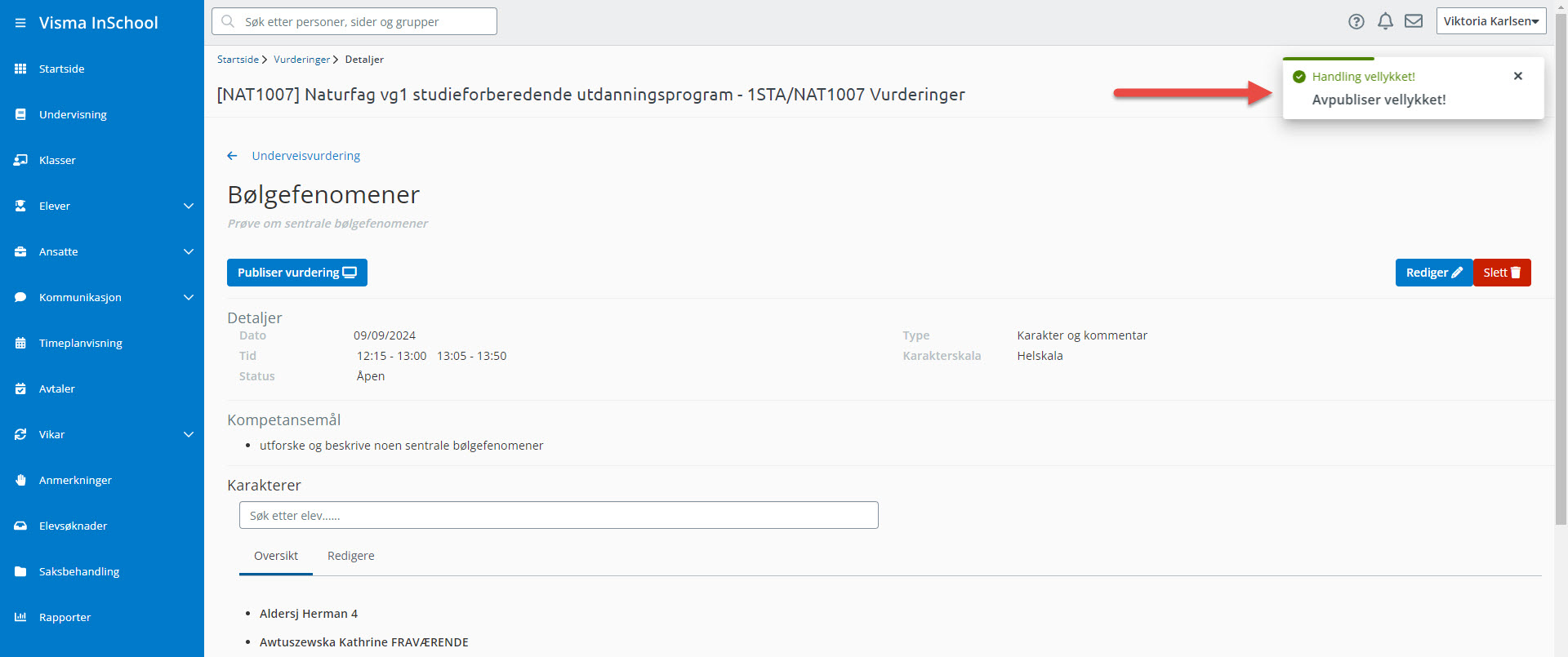Click the Elever student icon
This screenshot has height=657, width=1568.
20,206
